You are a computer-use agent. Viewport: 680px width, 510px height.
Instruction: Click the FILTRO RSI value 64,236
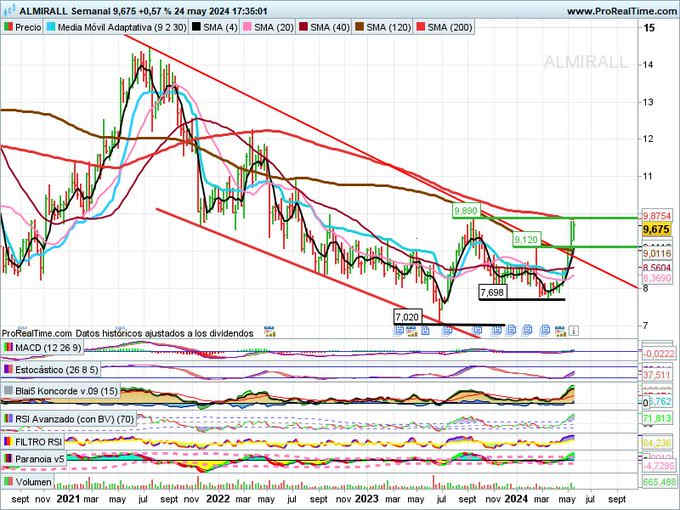[x=657, y=443]
